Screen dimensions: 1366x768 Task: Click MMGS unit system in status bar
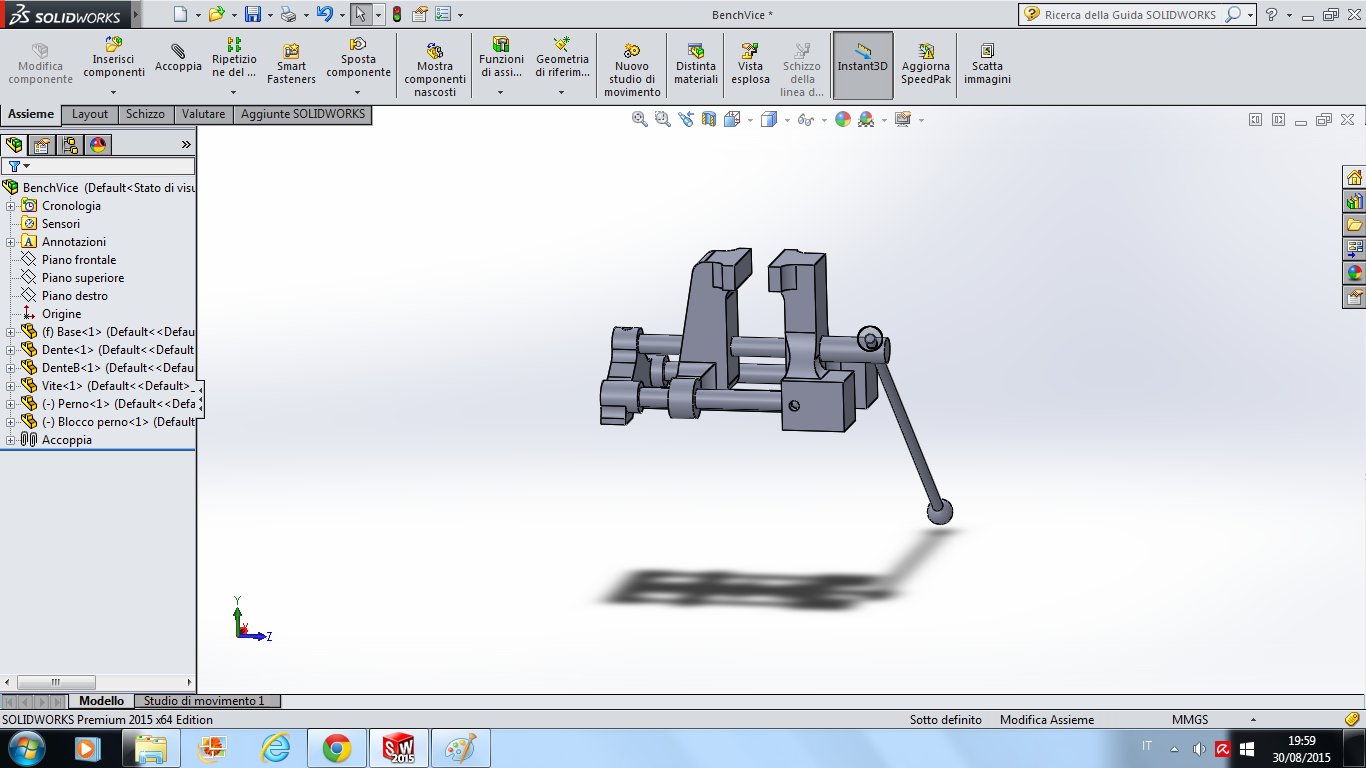pyautogui.click(x=1190, y=720)
